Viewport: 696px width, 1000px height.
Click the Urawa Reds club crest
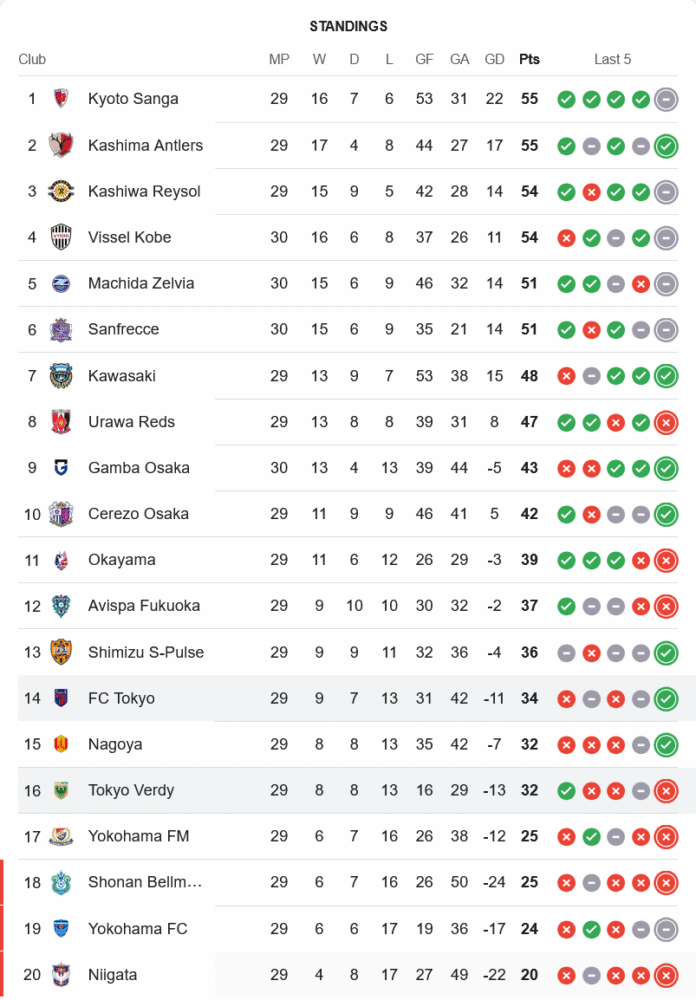[x=61, y=422]
